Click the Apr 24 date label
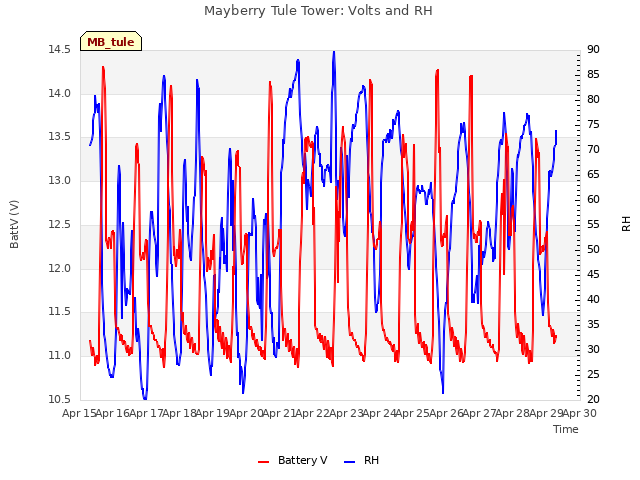Screen dimensions: 640x480 pyautogui.click(x=380, y=413)
